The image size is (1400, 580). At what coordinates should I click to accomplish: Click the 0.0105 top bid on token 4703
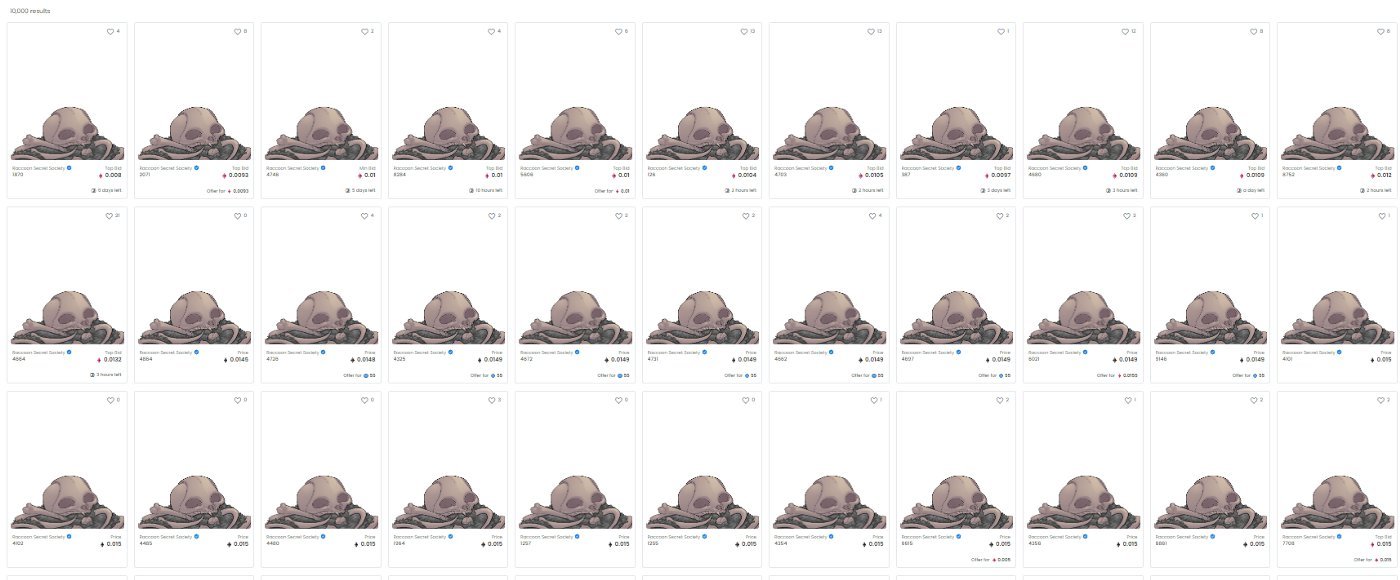click(x=873, y=175)
